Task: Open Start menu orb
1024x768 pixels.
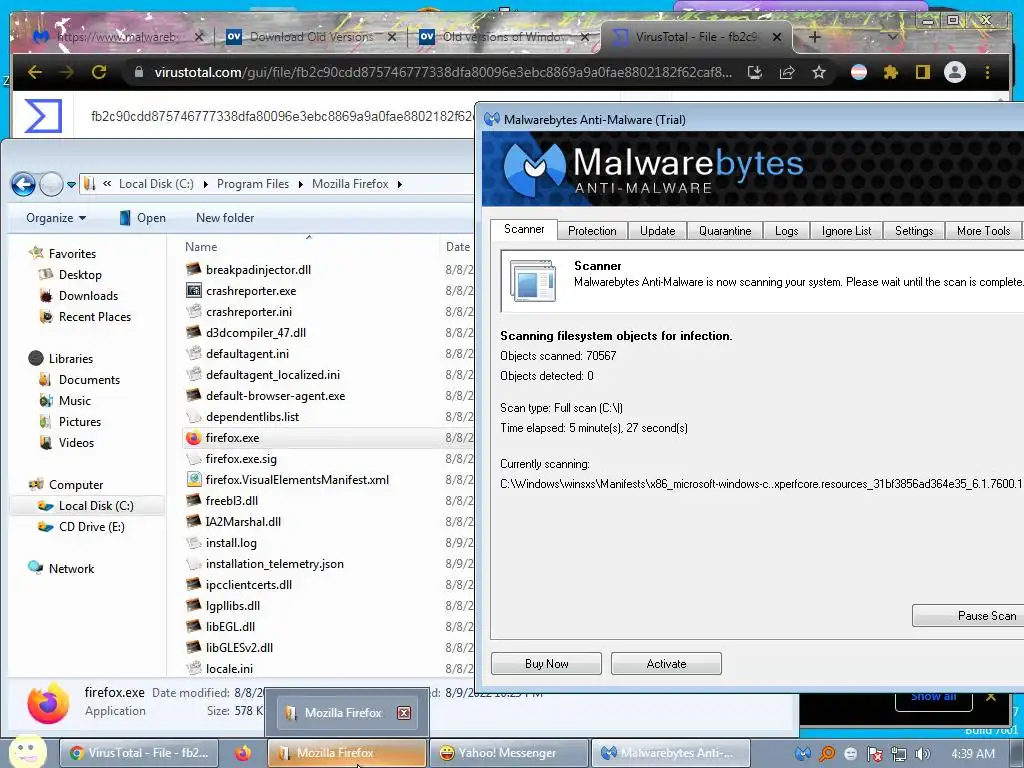Action: click(27, 751)
